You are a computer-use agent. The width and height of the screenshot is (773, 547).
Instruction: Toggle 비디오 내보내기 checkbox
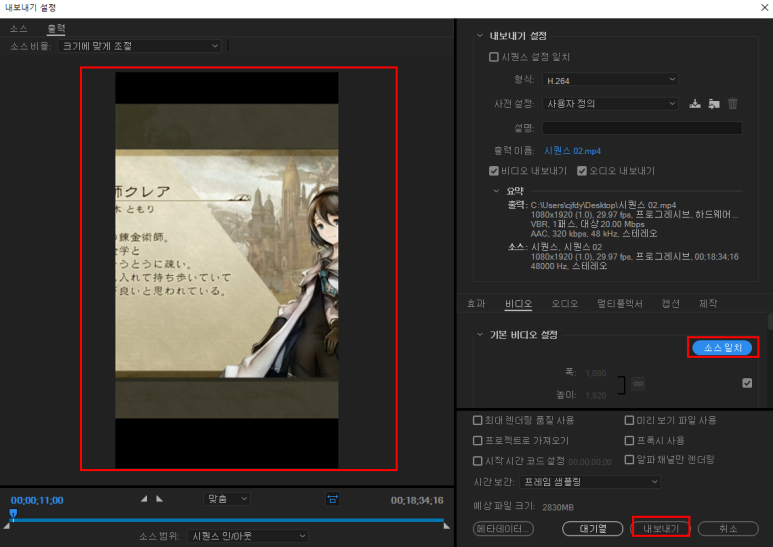(493, 171)
